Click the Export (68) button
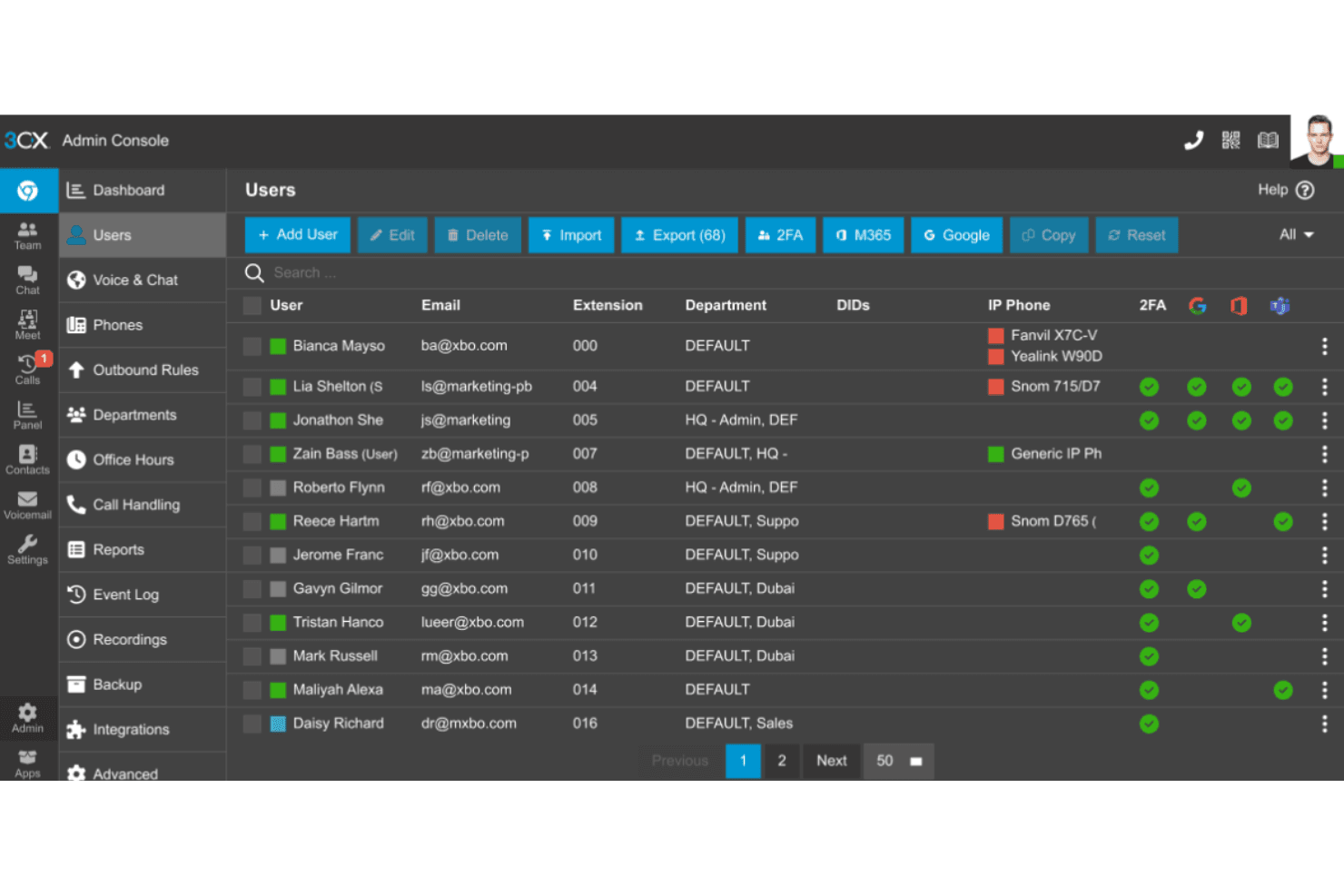The height and width of the screenshot is (896, 1344). tap(679, 235)
